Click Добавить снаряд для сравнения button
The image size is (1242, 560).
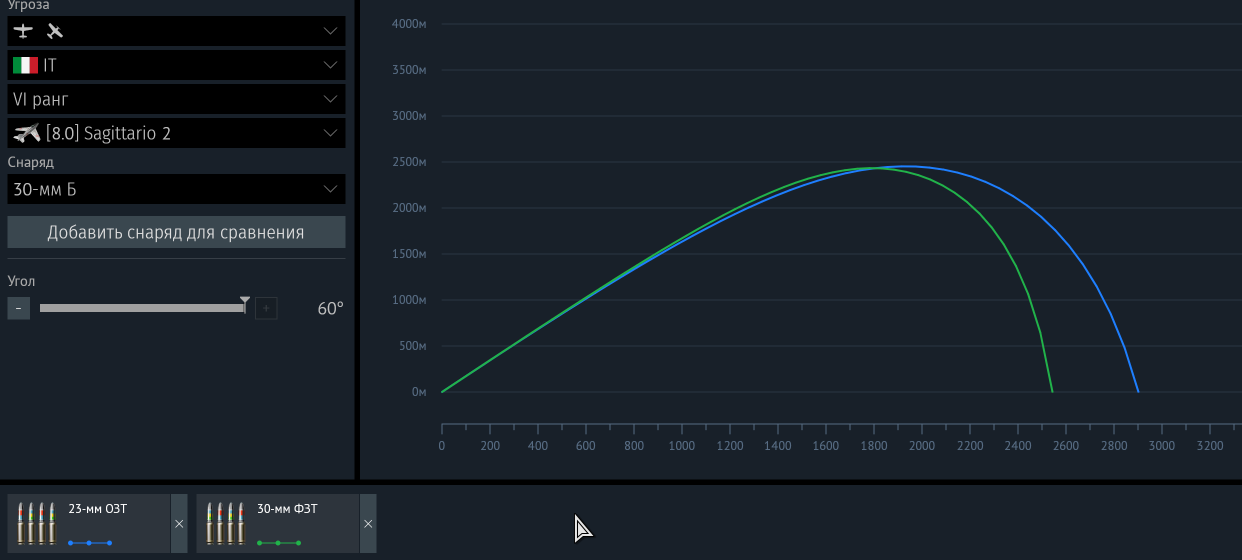[x=176, y=233]
